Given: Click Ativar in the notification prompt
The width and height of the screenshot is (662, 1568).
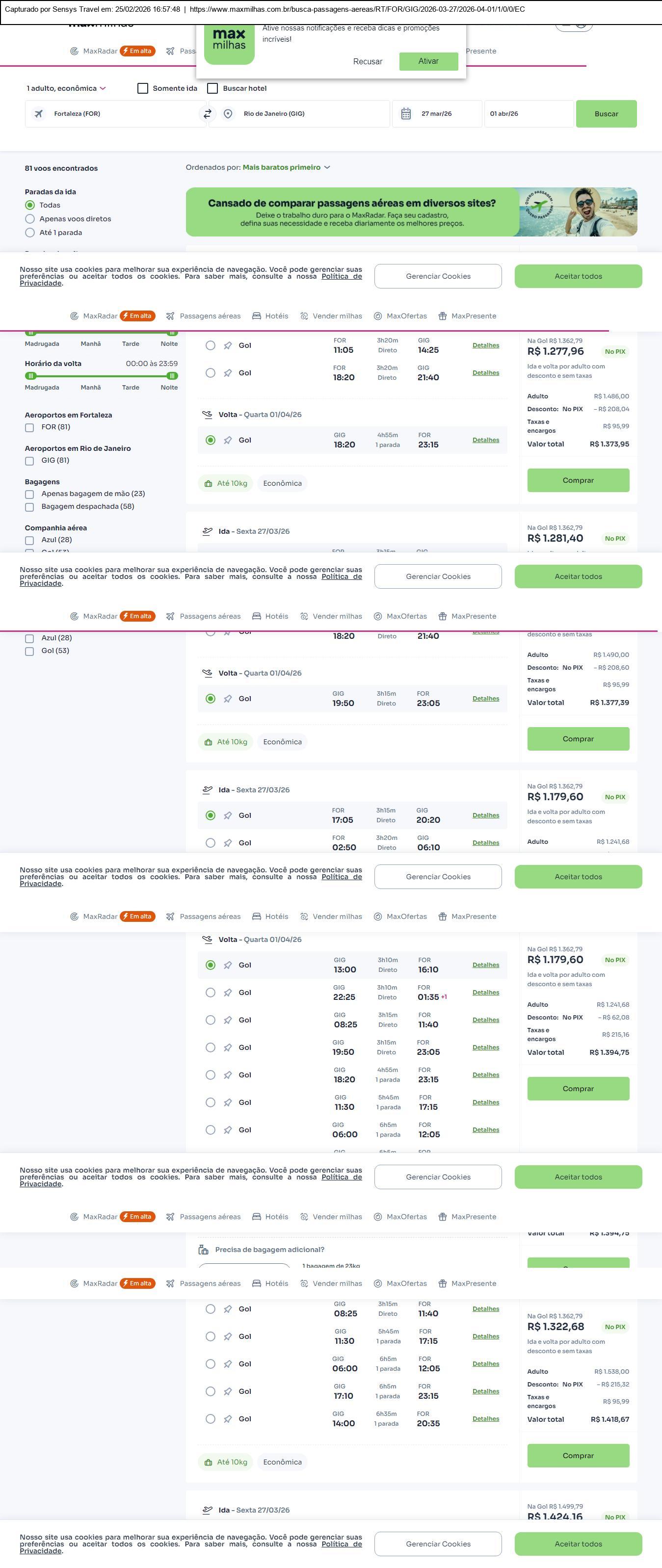Looking at the screenshot, I should tap(428, 61).
